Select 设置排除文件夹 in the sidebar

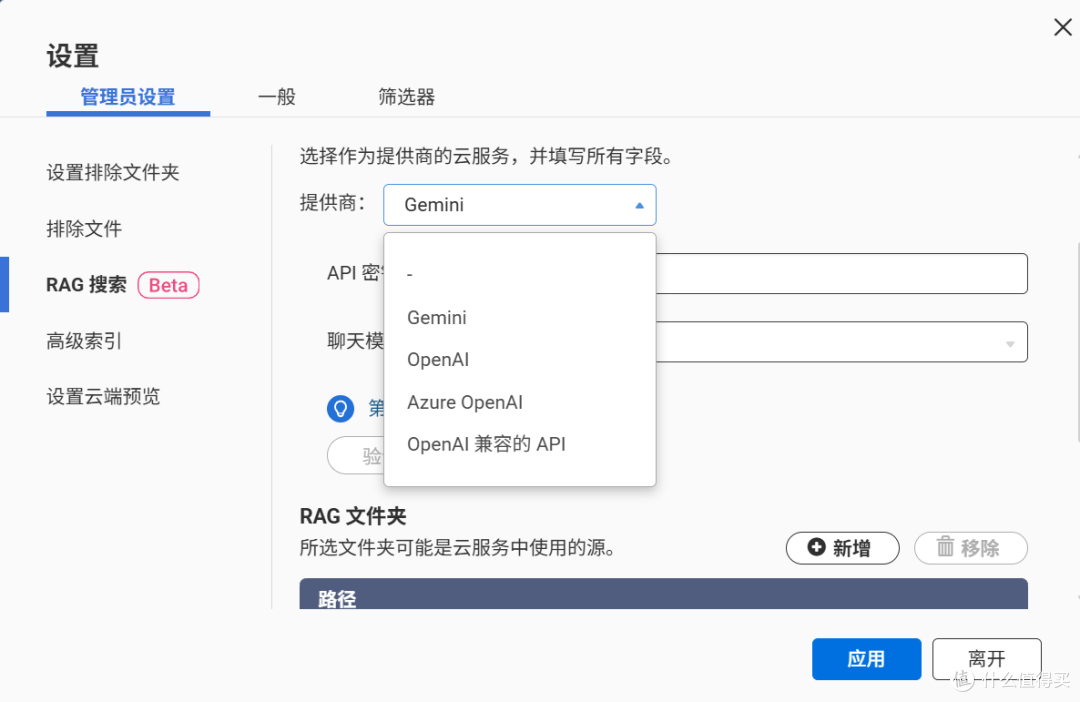113,172
